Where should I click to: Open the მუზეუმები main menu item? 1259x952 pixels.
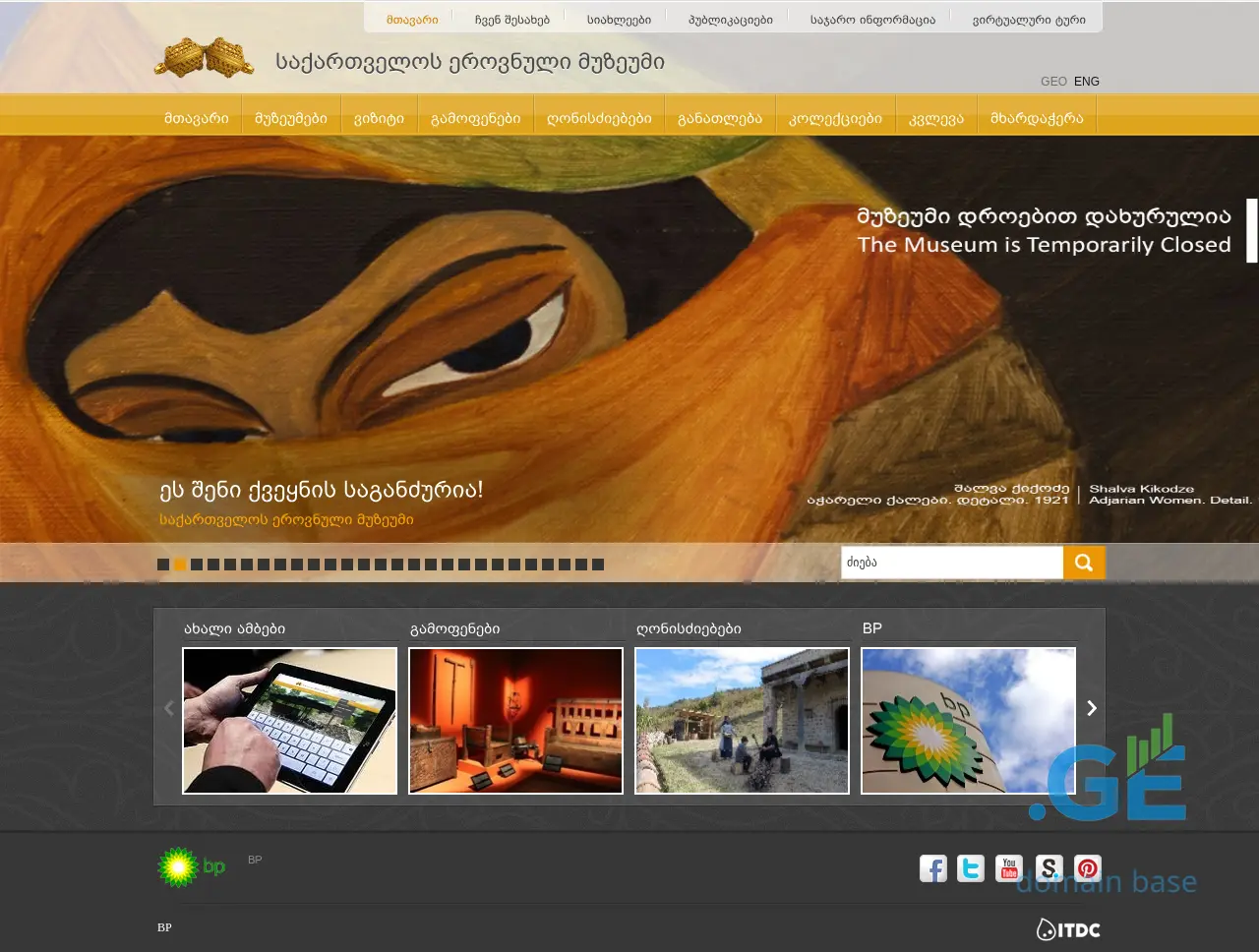(291, 119)
